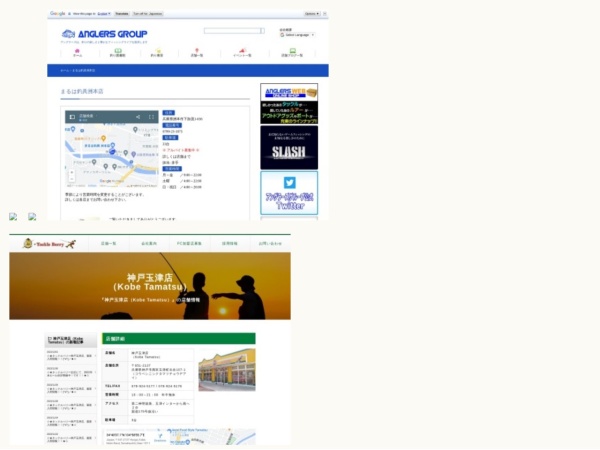The height and width of the screenshot is (450, 600).
Task: Close the Google Translate bar
Action: 324,14
